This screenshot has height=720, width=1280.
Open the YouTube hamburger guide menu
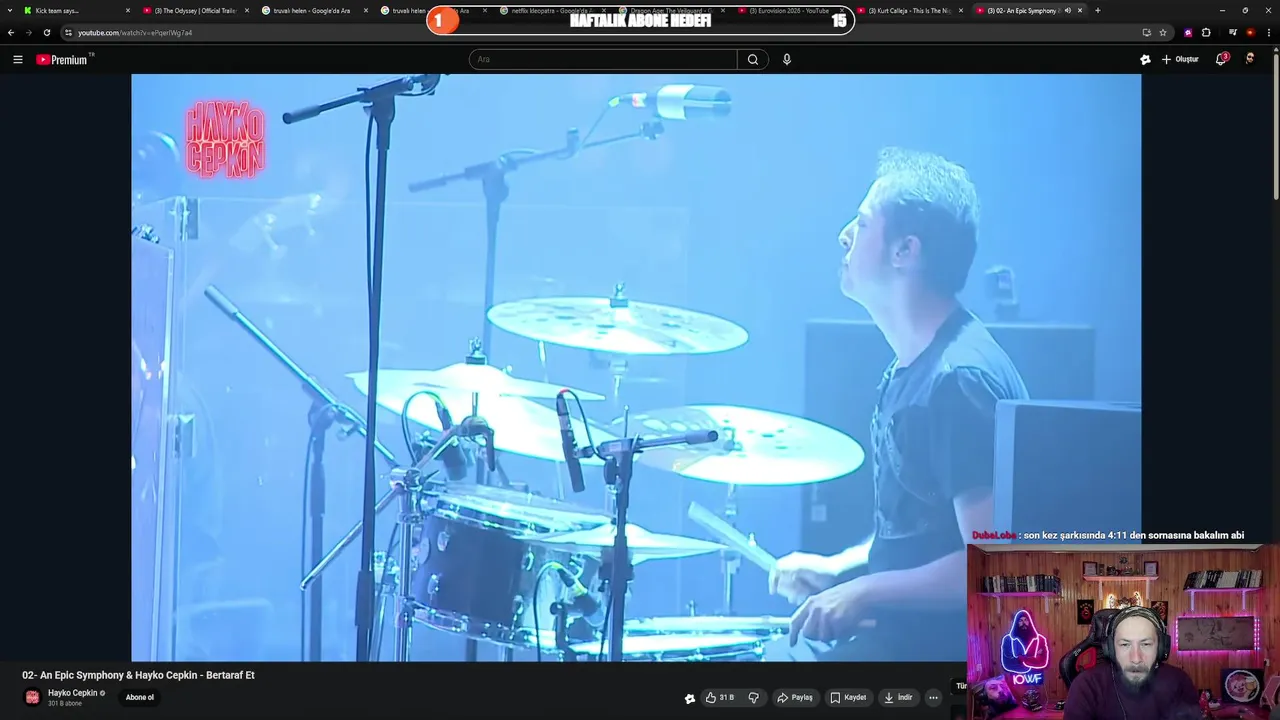[17, 59]
